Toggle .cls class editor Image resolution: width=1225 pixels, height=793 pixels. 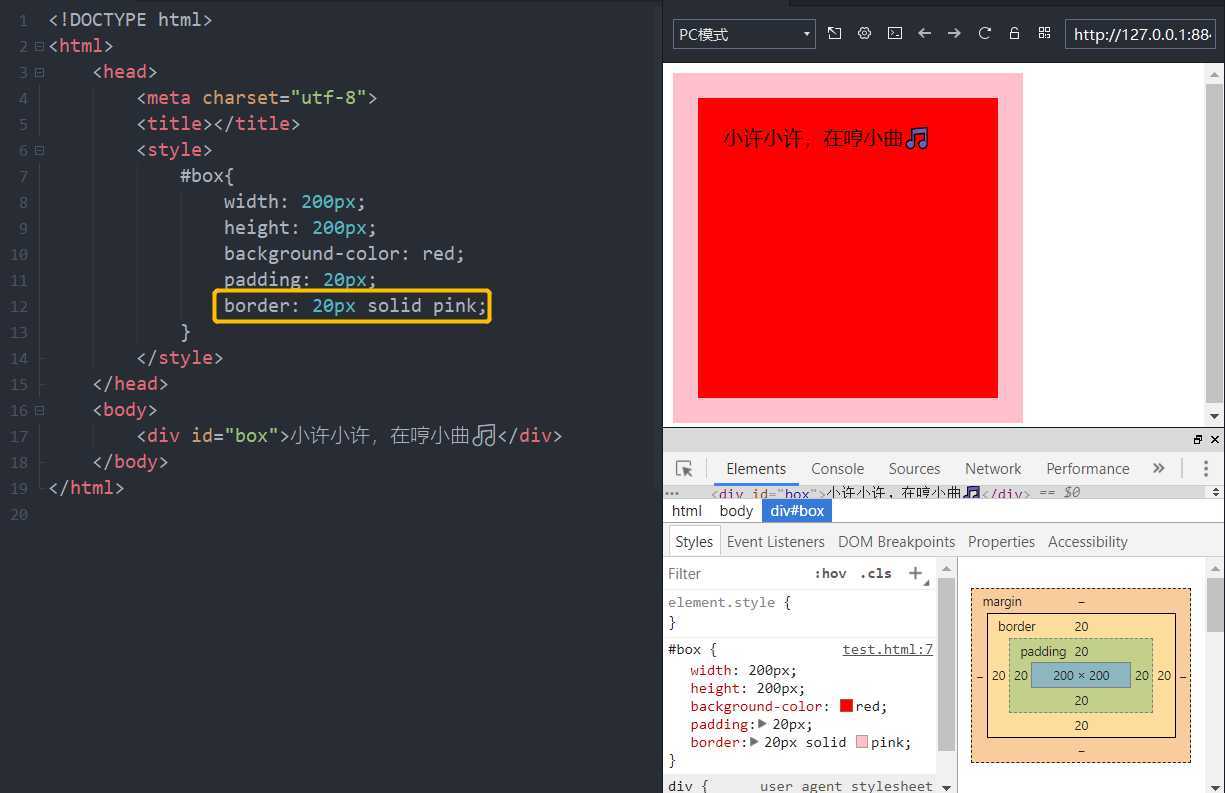[x=876, y=573]
